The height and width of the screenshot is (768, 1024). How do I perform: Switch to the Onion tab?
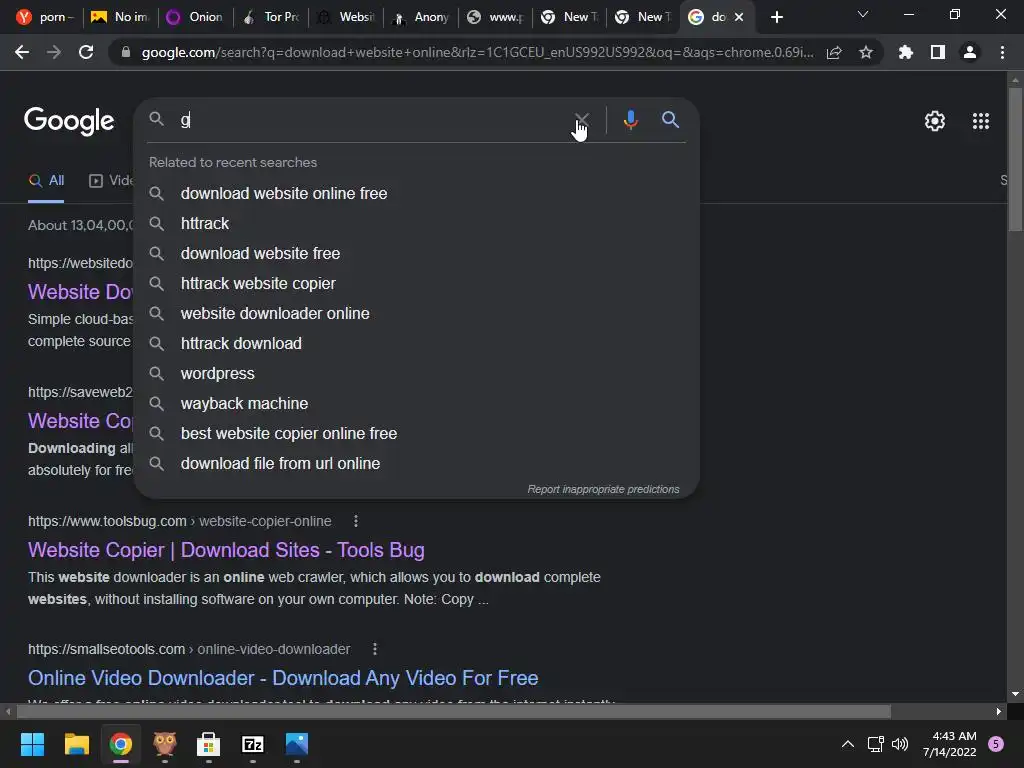click(194, 17)
